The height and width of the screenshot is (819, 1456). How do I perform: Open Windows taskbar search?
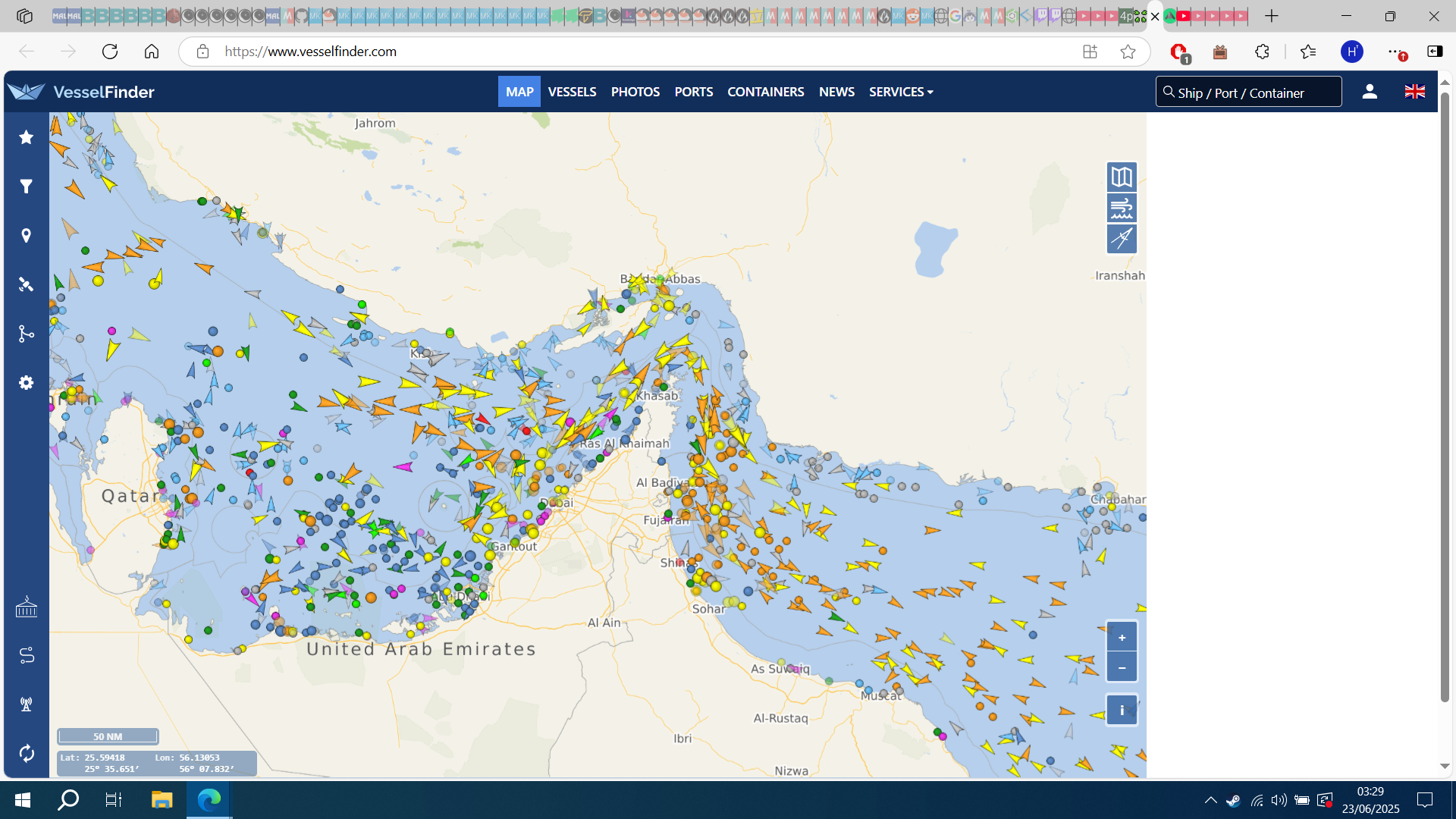tap(68, 800)
